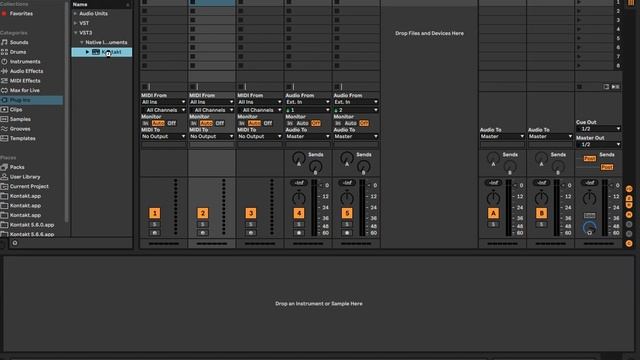Expand the Audio Units folder
This screenshot has height=360, width=640.
pyautogui.click(x=76, y=13)
